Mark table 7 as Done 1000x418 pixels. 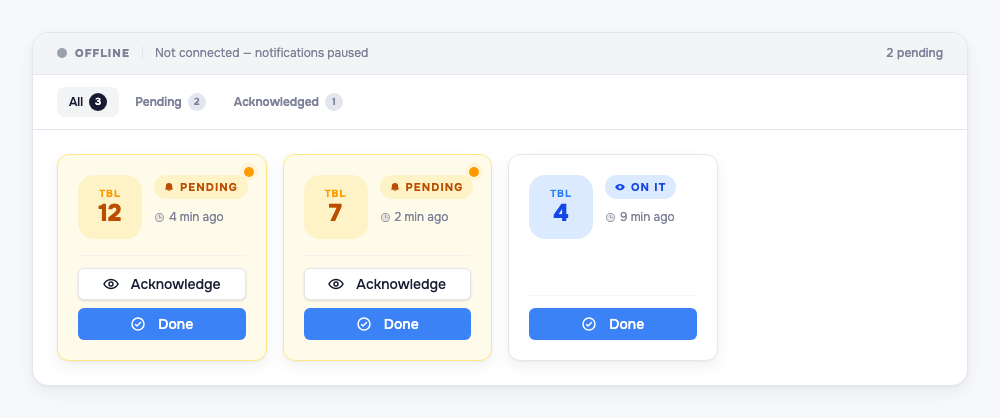(x=387, y=324)
